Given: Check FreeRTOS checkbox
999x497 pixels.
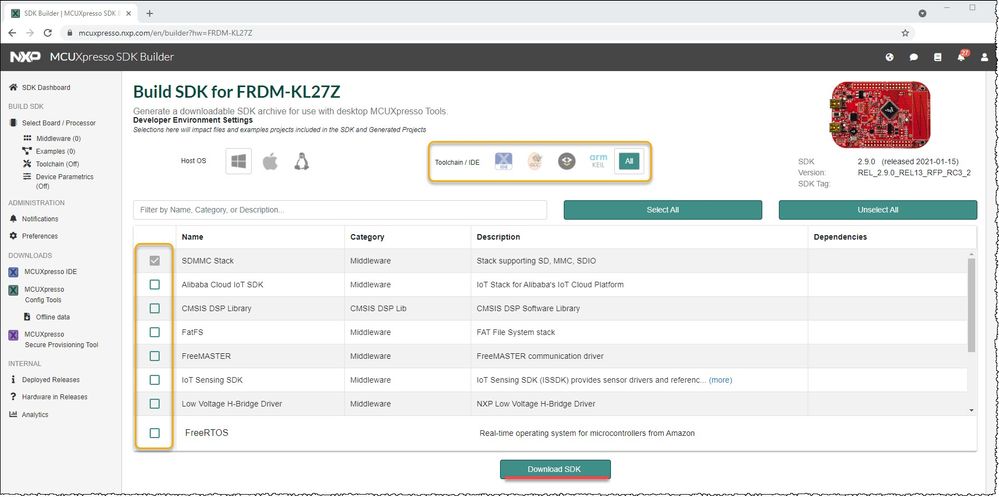Looking at the screenshot, I should click(x=154, y=433).
